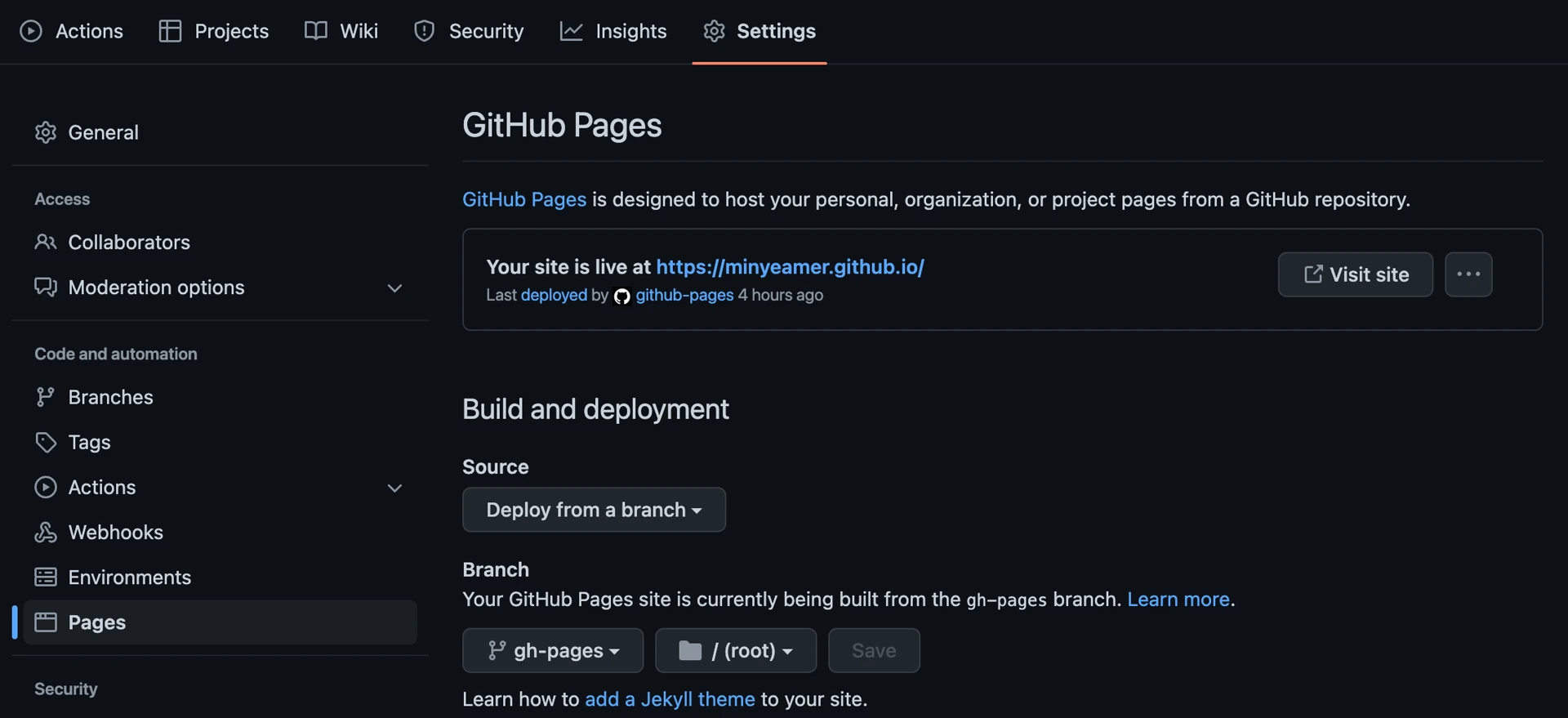This screenshot has width=1568, height=718.
Task: Open the Projects tab
Action: click(x=214, y=31)
